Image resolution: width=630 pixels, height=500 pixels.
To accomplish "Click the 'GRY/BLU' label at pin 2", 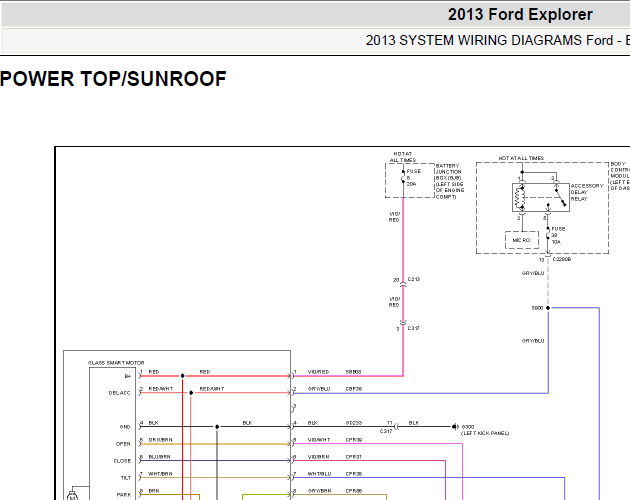I will 319,389.
